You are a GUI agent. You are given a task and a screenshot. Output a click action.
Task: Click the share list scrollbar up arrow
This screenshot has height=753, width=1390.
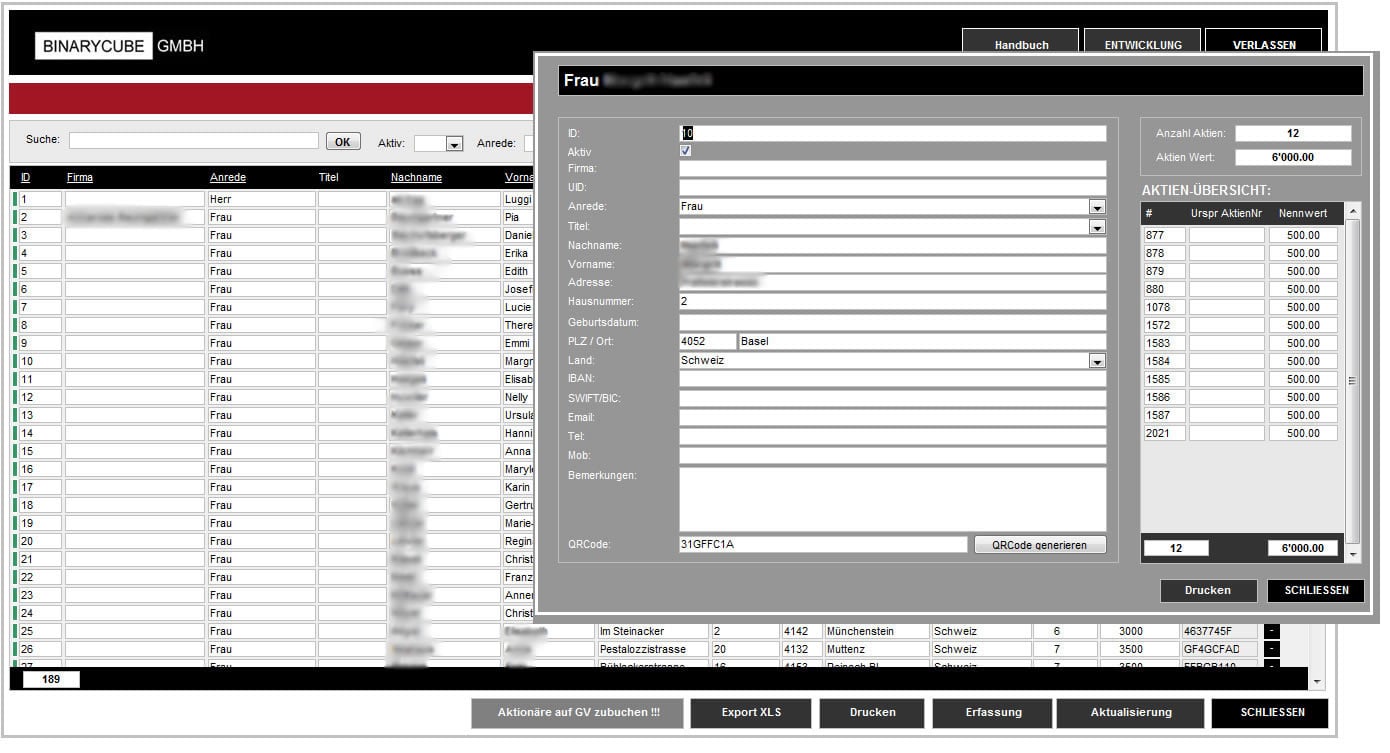click(x=1353, y=211)
